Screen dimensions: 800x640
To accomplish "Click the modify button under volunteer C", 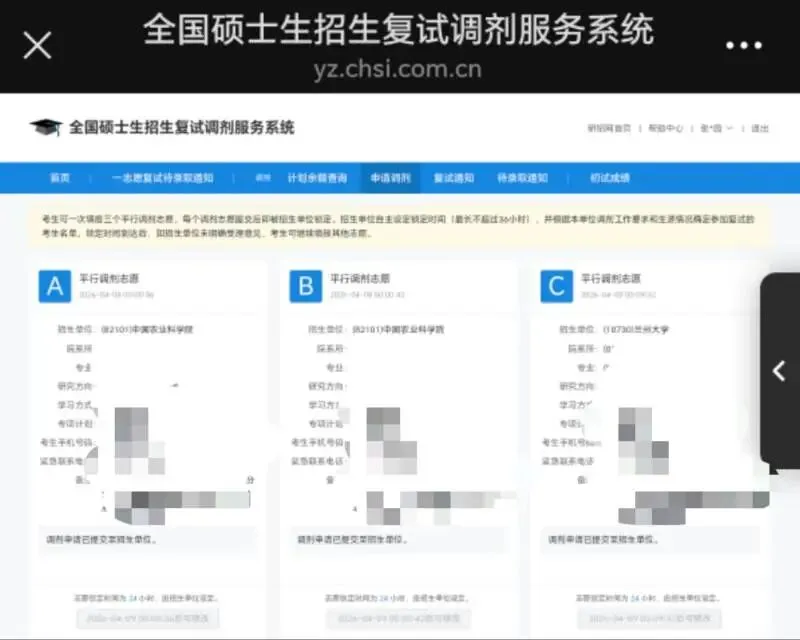I will [x=649, y=619].
